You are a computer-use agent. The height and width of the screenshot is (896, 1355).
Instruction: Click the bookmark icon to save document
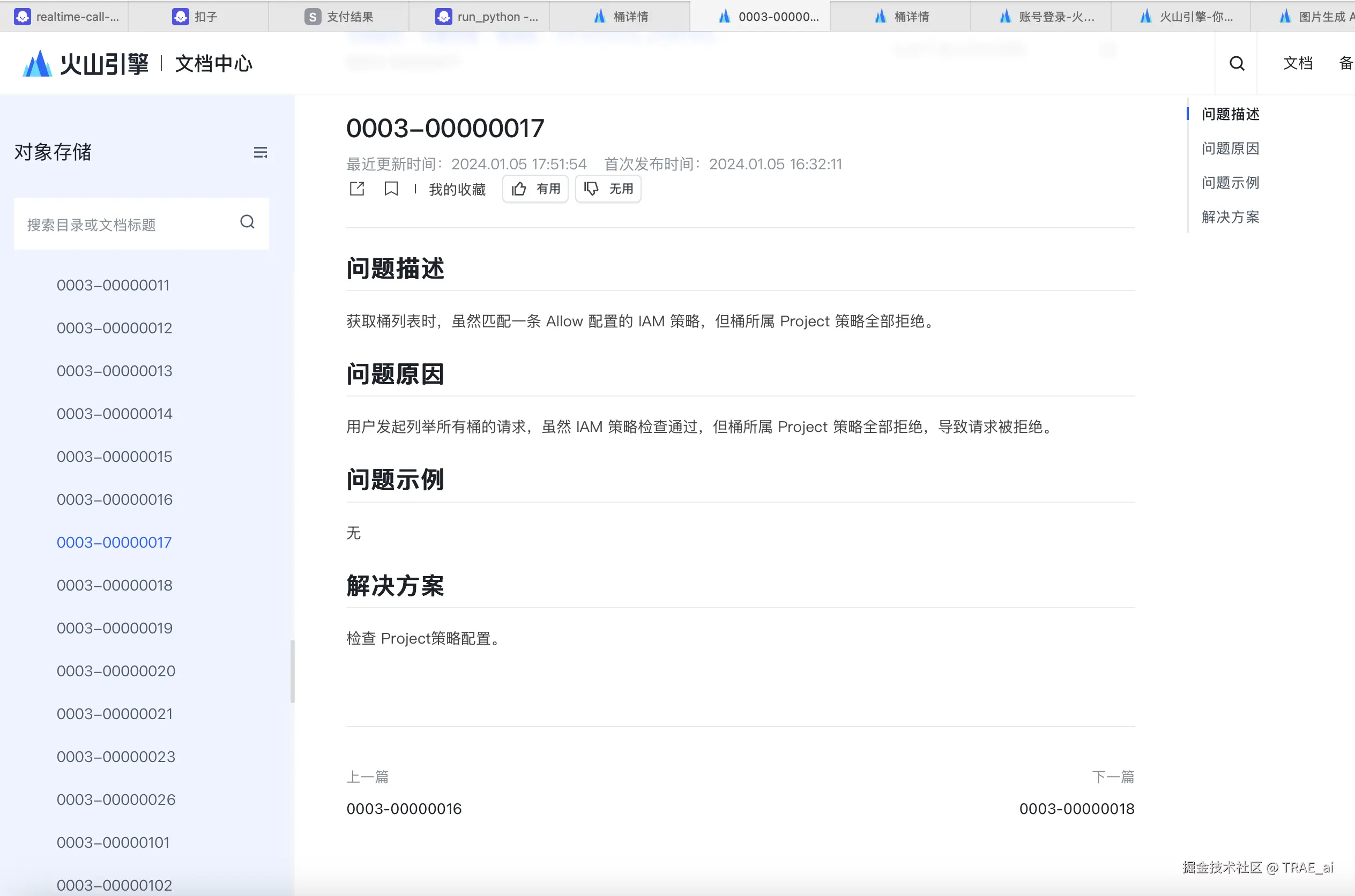point(391,189)
